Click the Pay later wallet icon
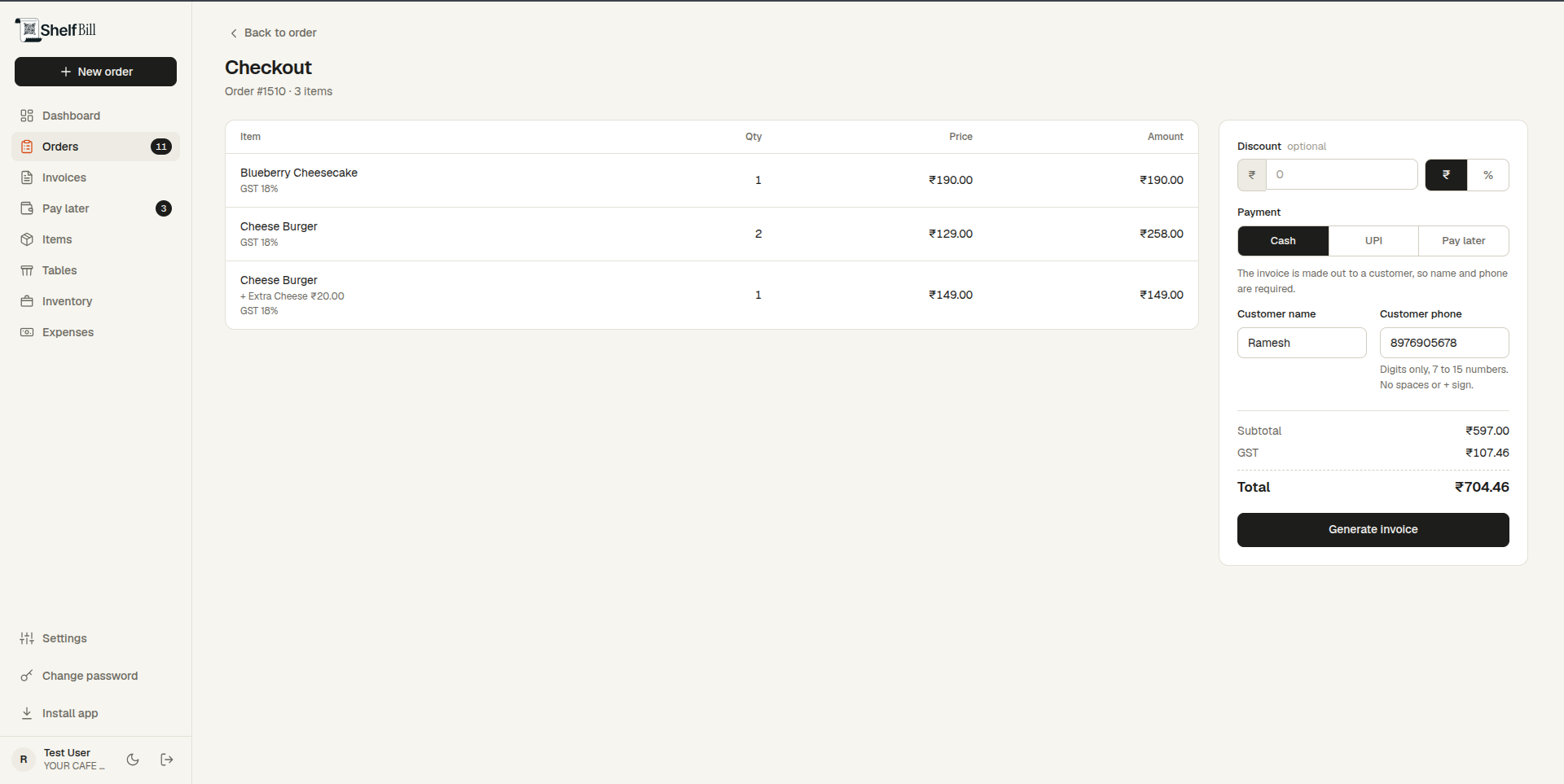 [x=27, y=208]
